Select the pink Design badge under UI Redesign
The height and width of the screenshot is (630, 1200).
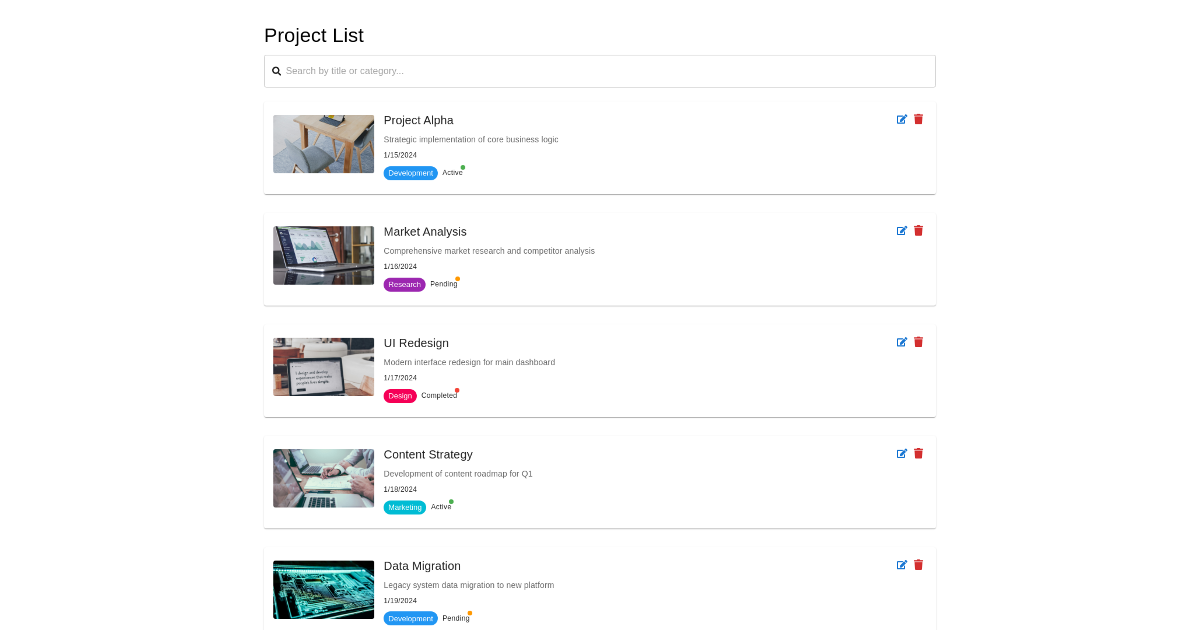click(400, 395)
